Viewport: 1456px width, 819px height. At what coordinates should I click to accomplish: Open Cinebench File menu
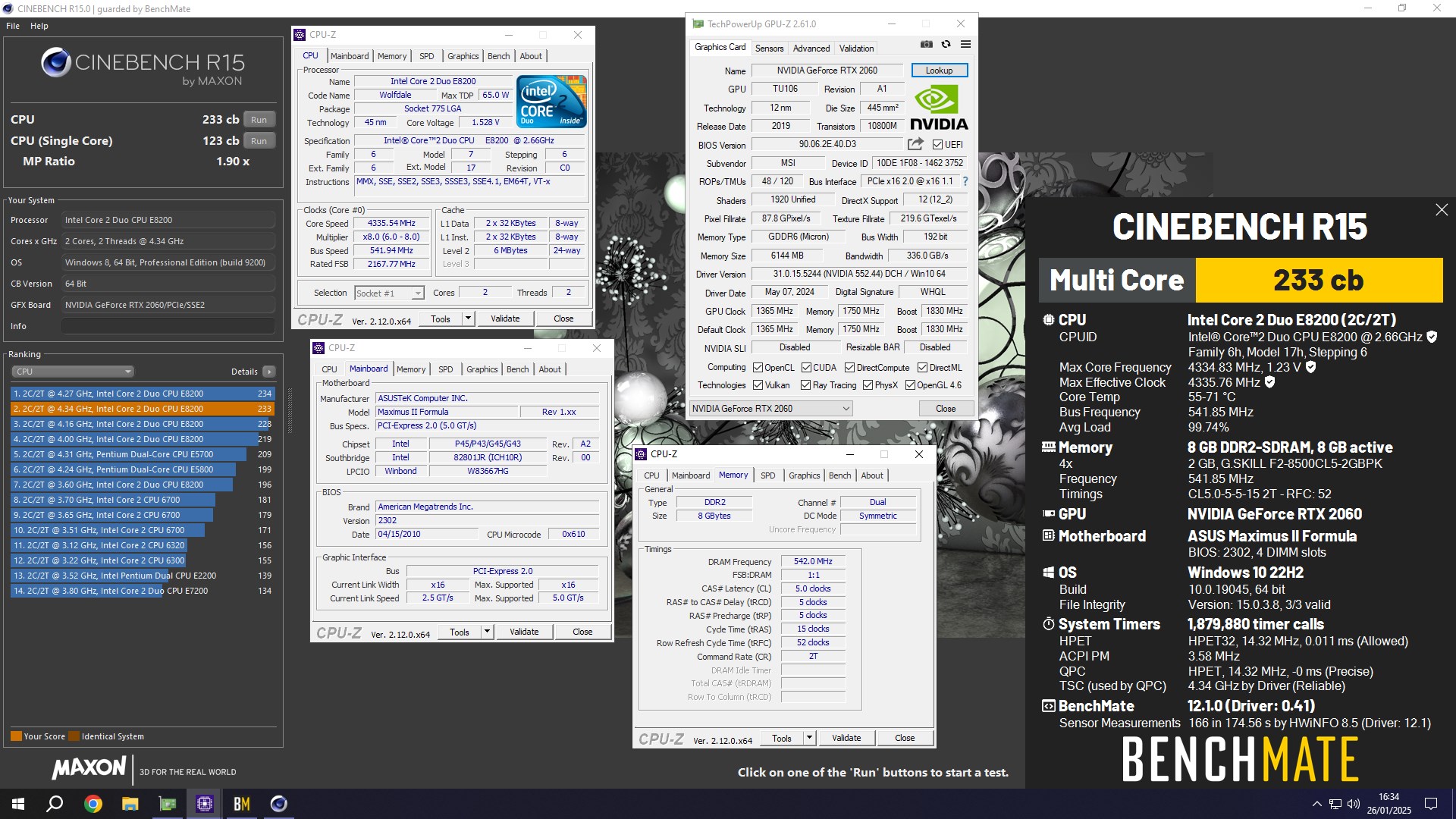(x=13, y=26)
